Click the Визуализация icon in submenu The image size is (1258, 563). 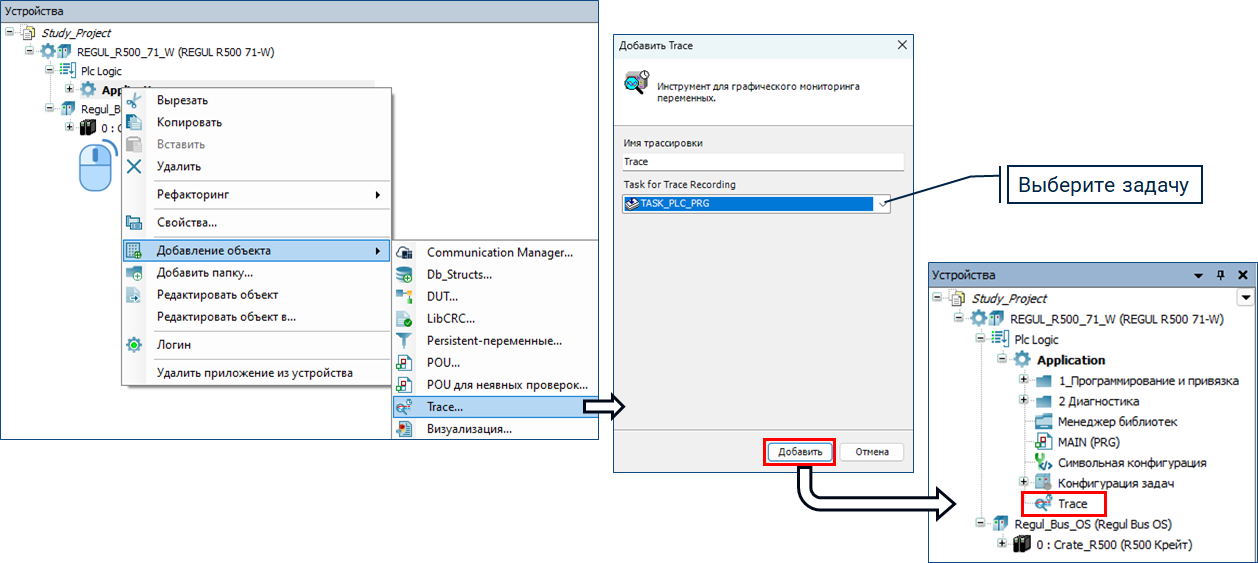click(x=404, y=429)
